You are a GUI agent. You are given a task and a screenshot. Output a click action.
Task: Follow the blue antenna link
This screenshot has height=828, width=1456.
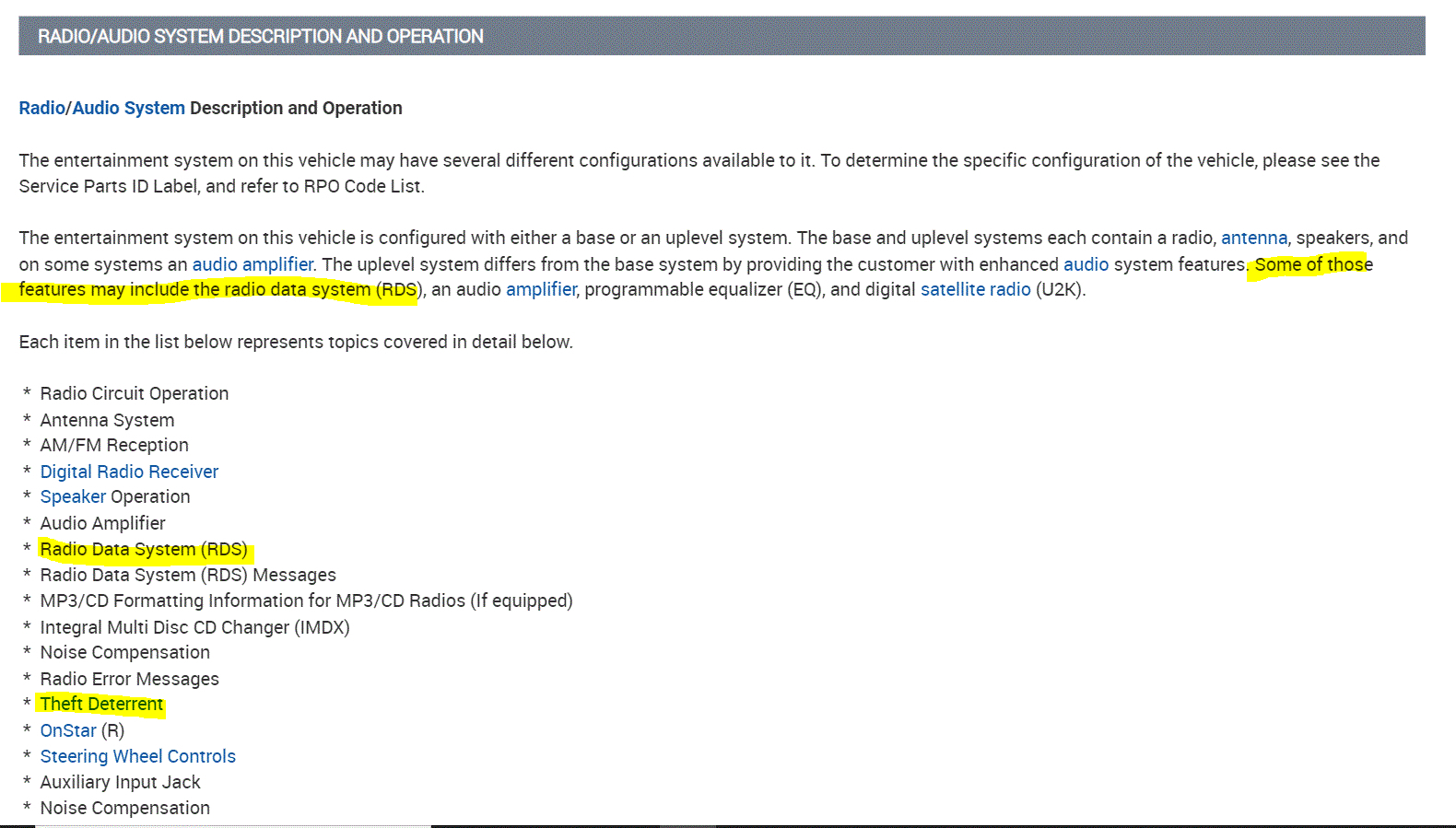(x=1253, y=238)
